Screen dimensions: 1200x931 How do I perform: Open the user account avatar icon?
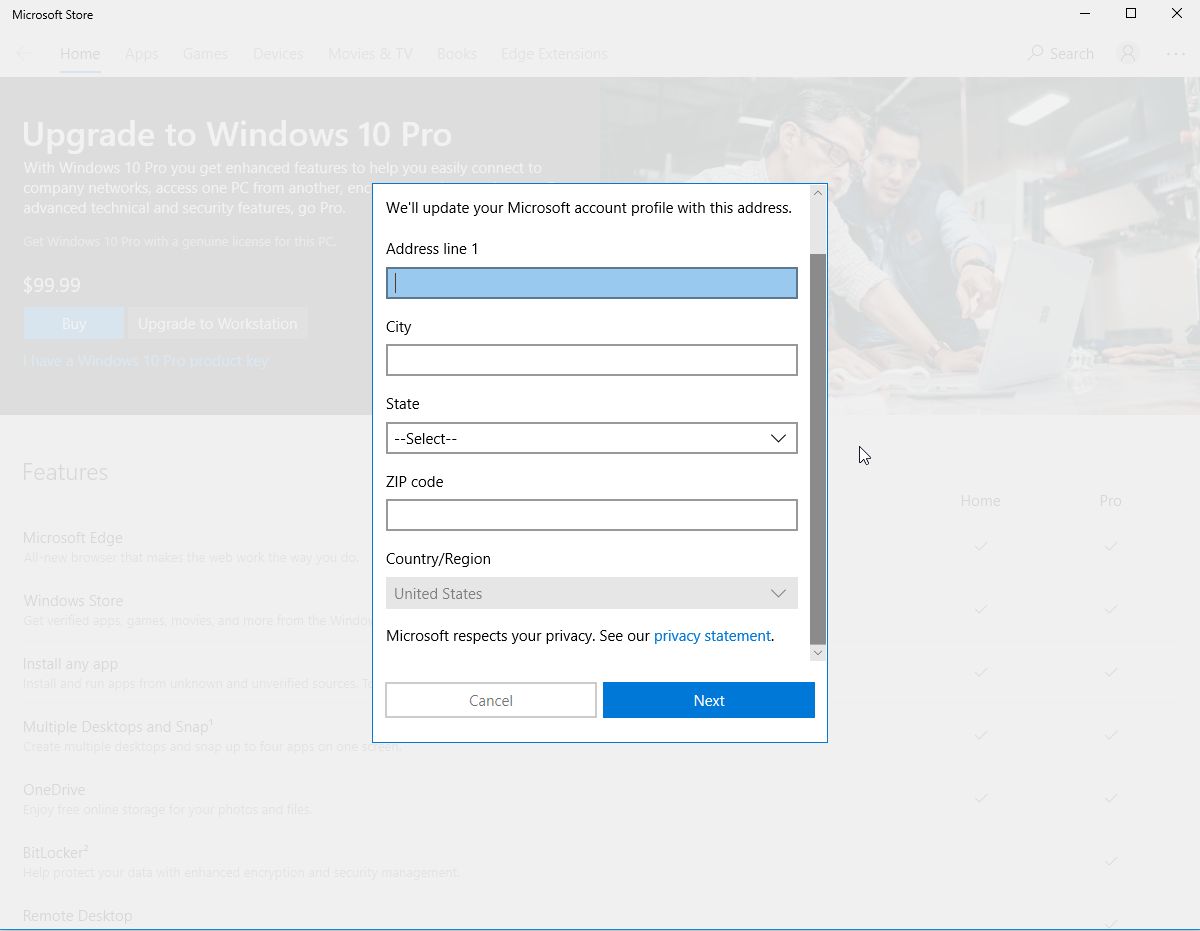pos(1128,53)
